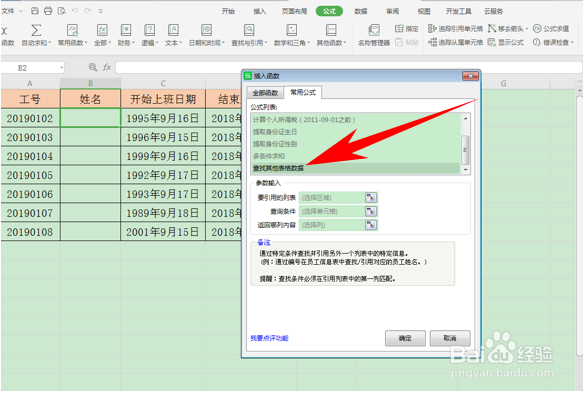586x393 pixels.
Task: Select 查找其他表格数据 formula in list
Action: (356, 168)
